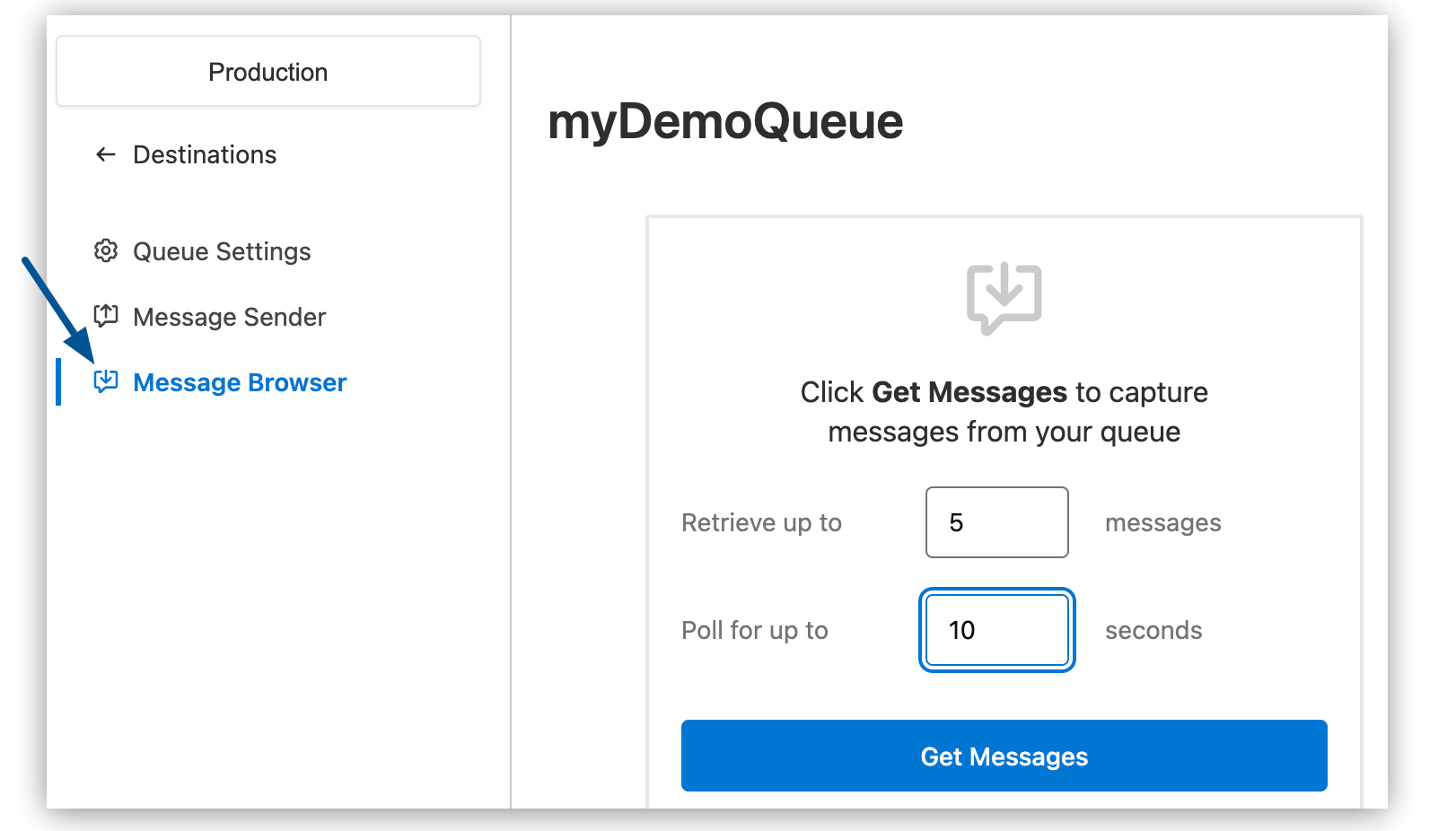Click the highlighted Message Browser sidebar entry
This screenshot has height=831, width=1456.
coord(239,381)
